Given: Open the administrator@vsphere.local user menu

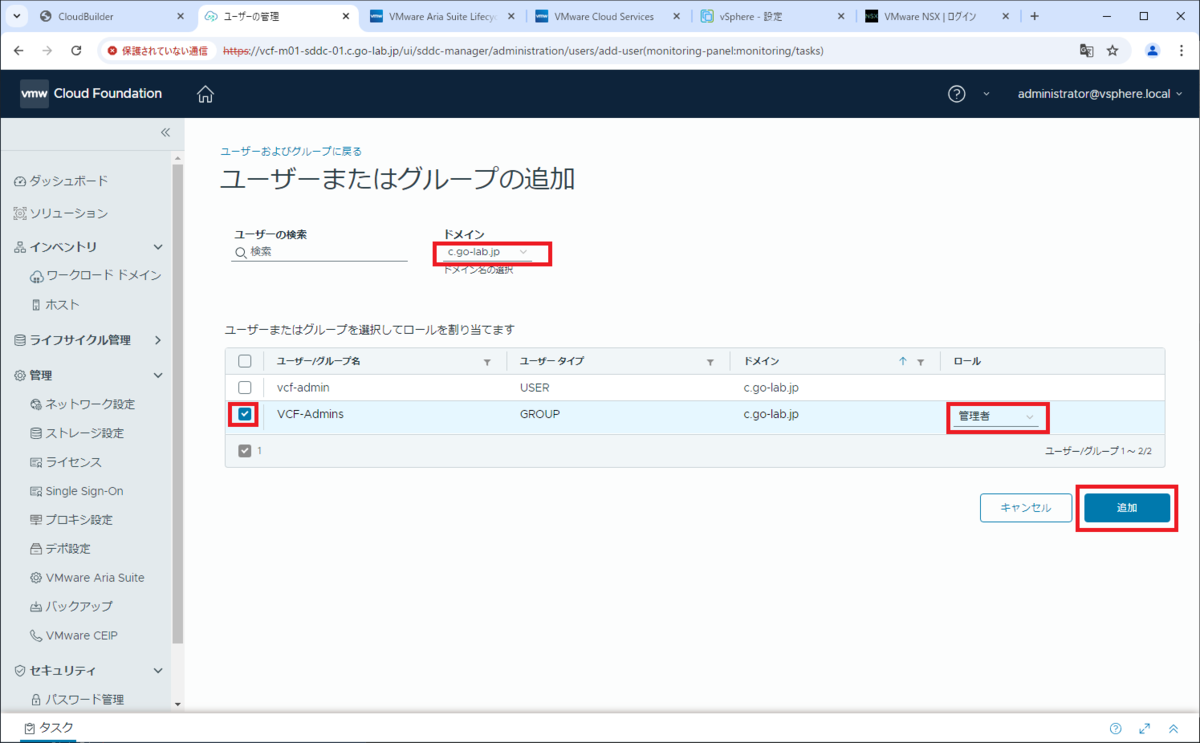Looking at the screenshot, I should pos(1100,94).
